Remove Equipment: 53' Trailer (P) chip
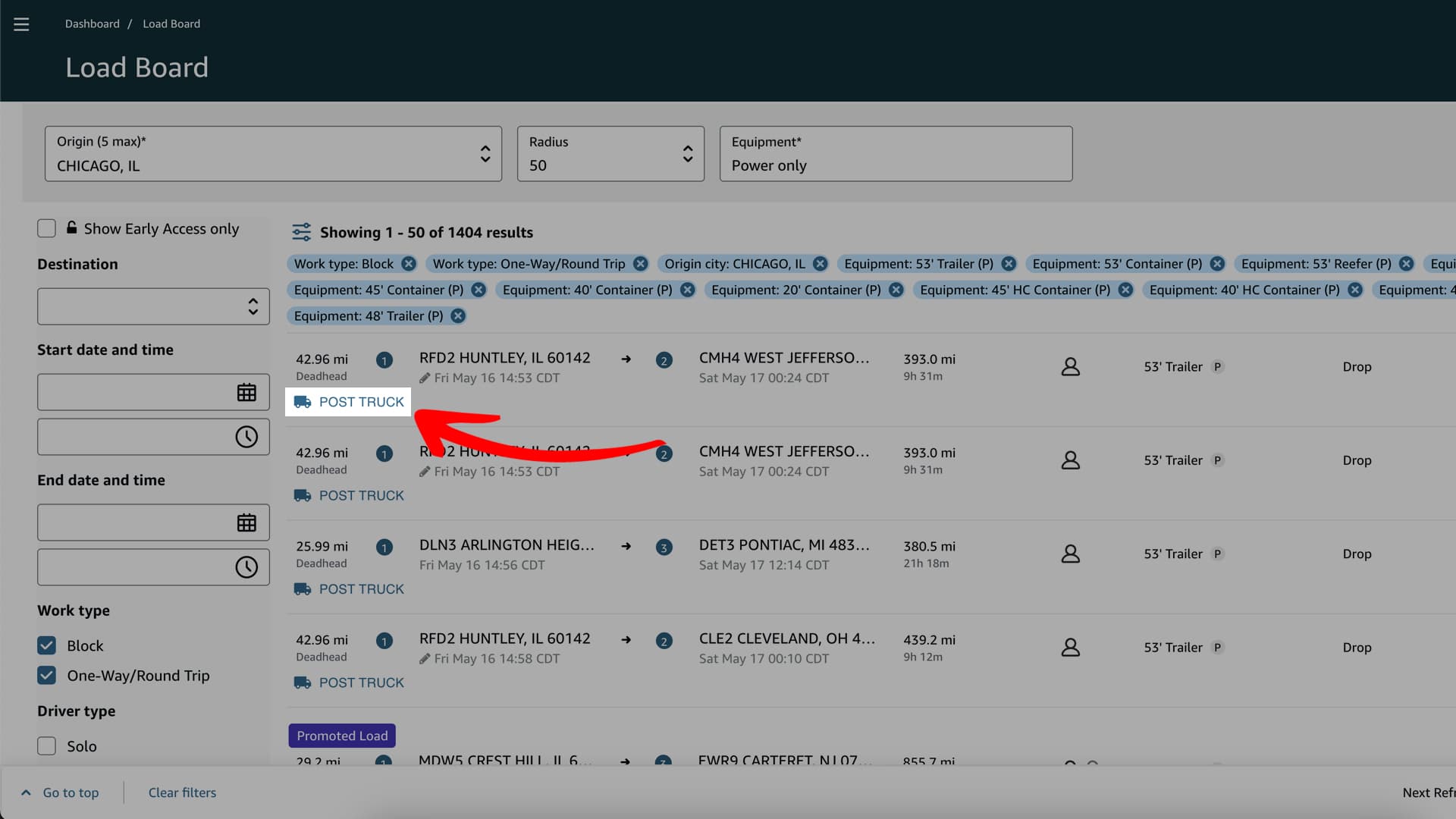Viewport: 1456px width, 819px height. coord(1009,264)
